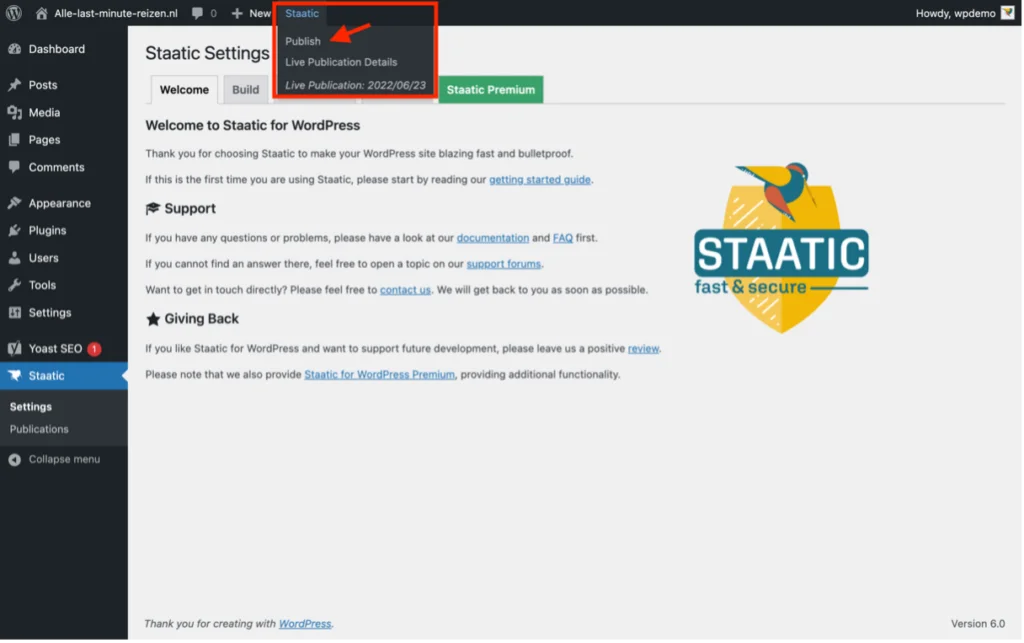This screenshot has height=643, width=1024.
Task: Open Publications under Staatic submenu
Action: click(39, 430)
